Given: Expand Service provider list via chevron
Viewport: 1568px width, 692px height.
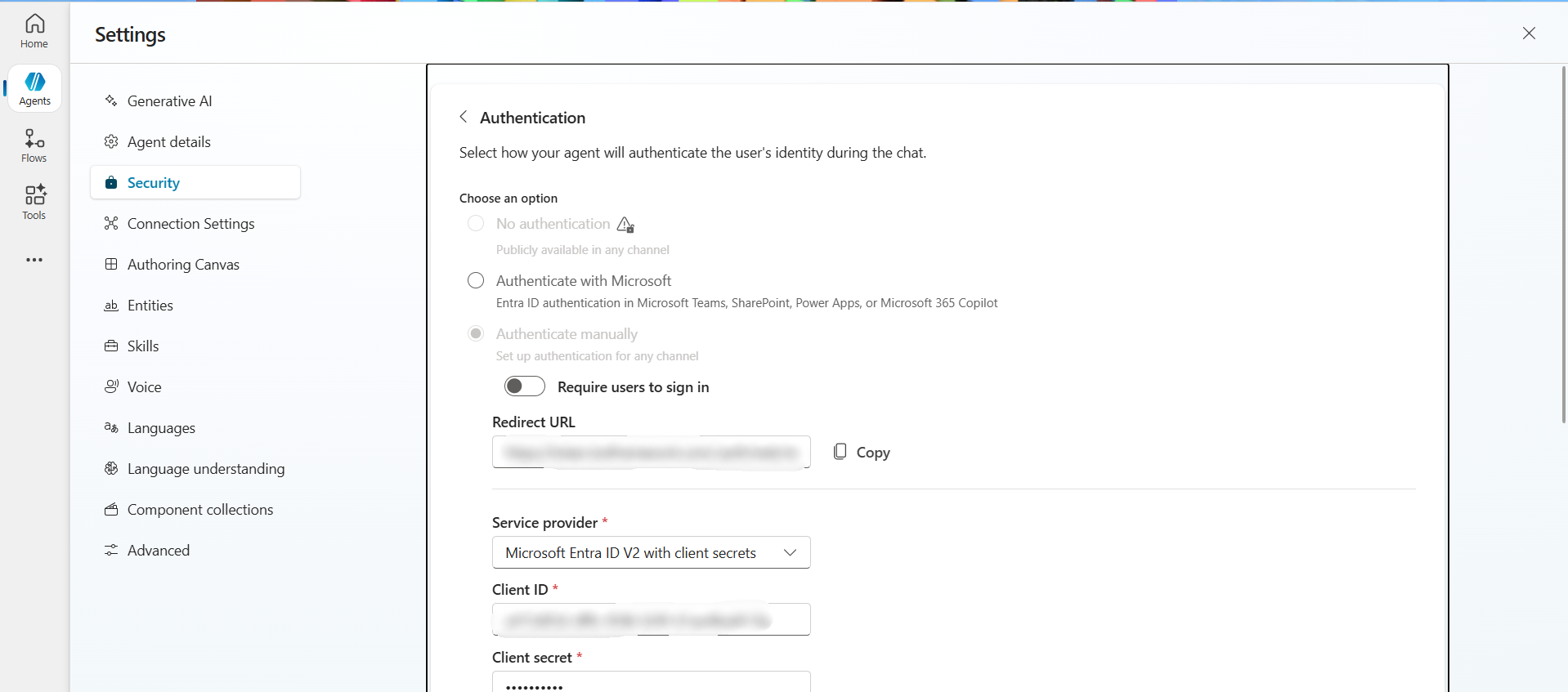Looking at the screenshot, I should [790, 553].
